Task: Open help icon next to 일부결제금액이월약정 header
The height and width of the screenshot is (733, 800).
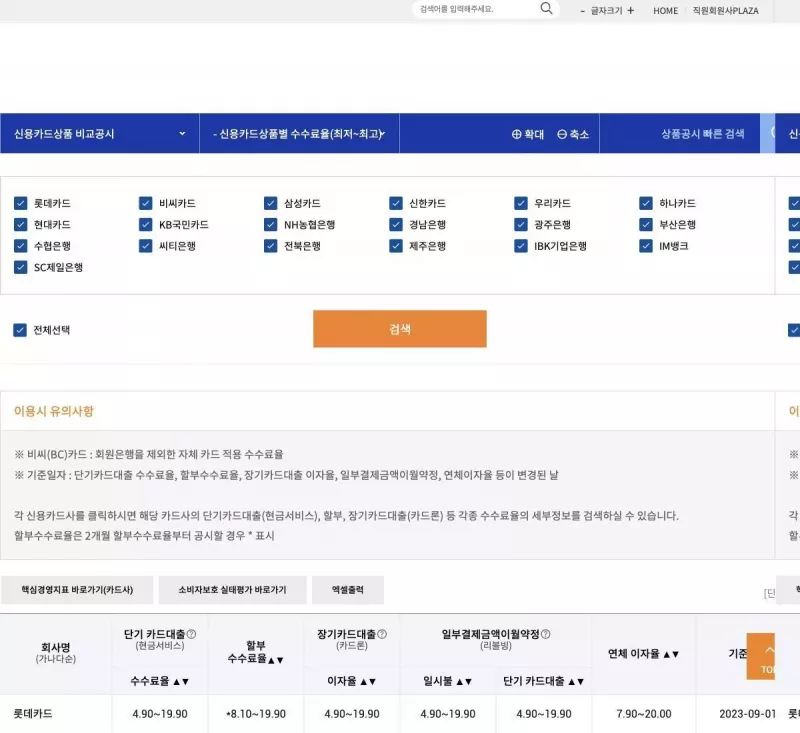Action: point(545,634)
